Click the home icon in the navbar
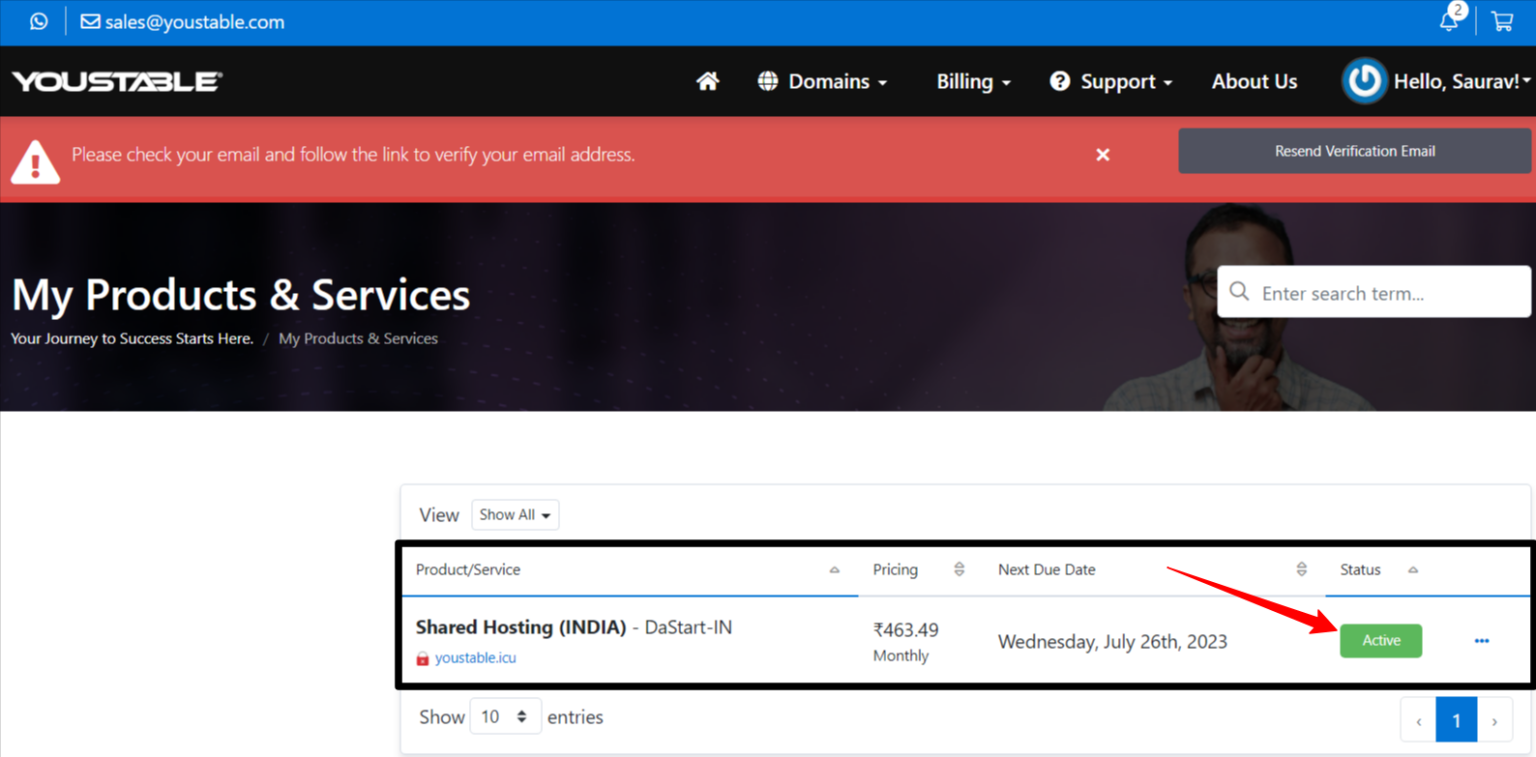Image resolution: width=1536 pixels, height=757 pixels. [x=708, y=81]
